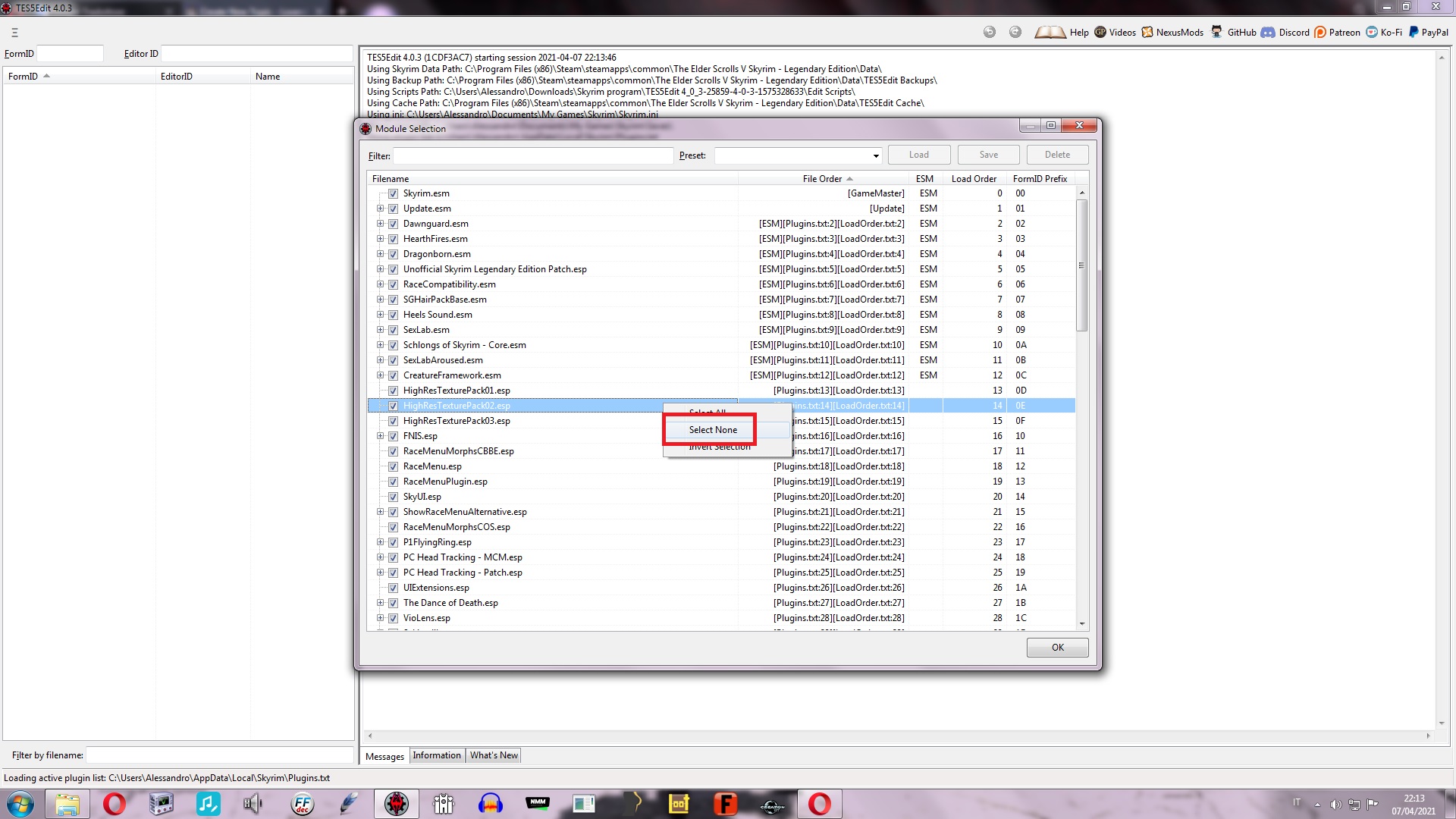Open the NexusMods toolbar link

coord(1172,32)
